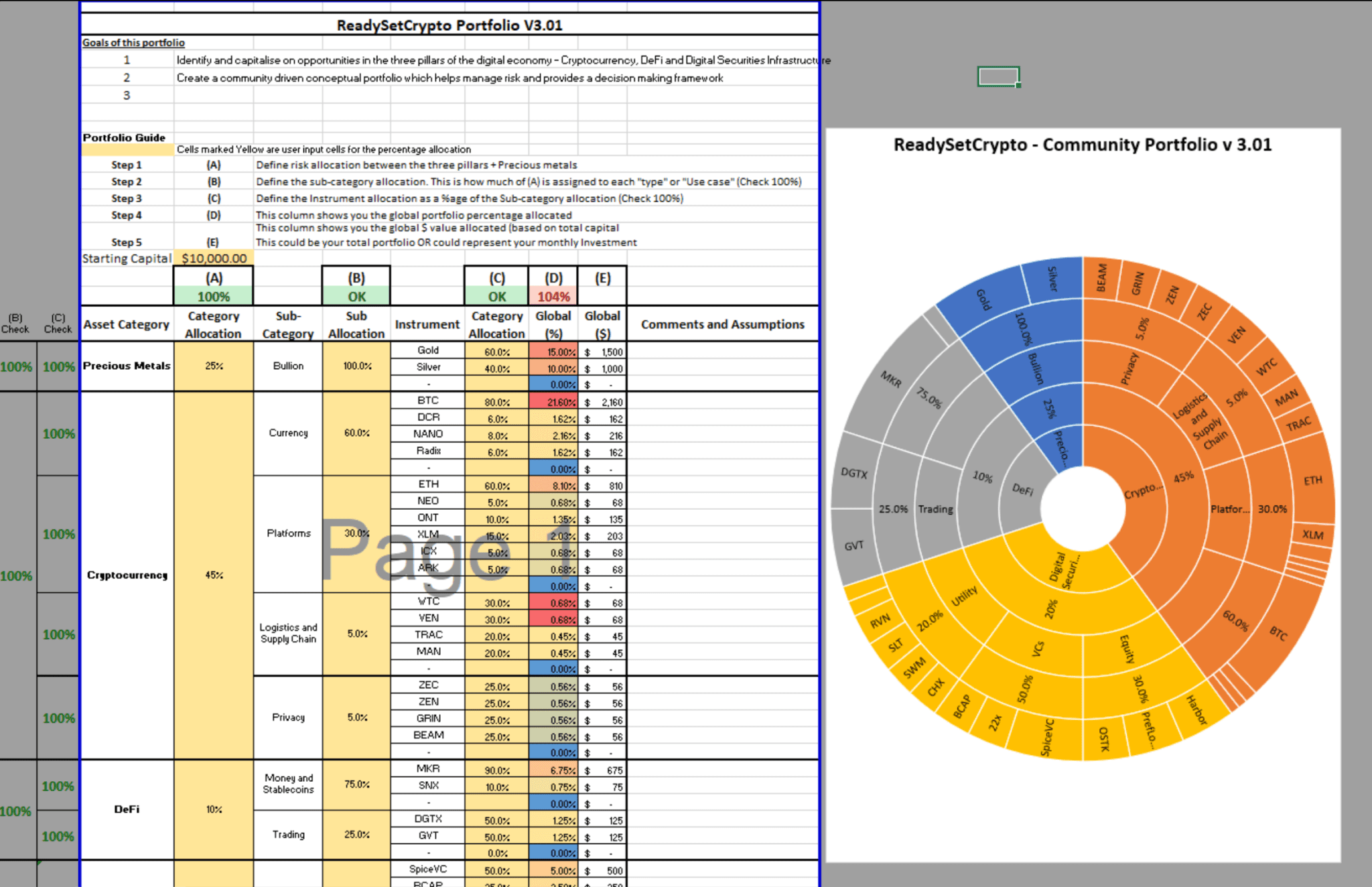Click the NANO instrument cell

[x=427, y=434]
